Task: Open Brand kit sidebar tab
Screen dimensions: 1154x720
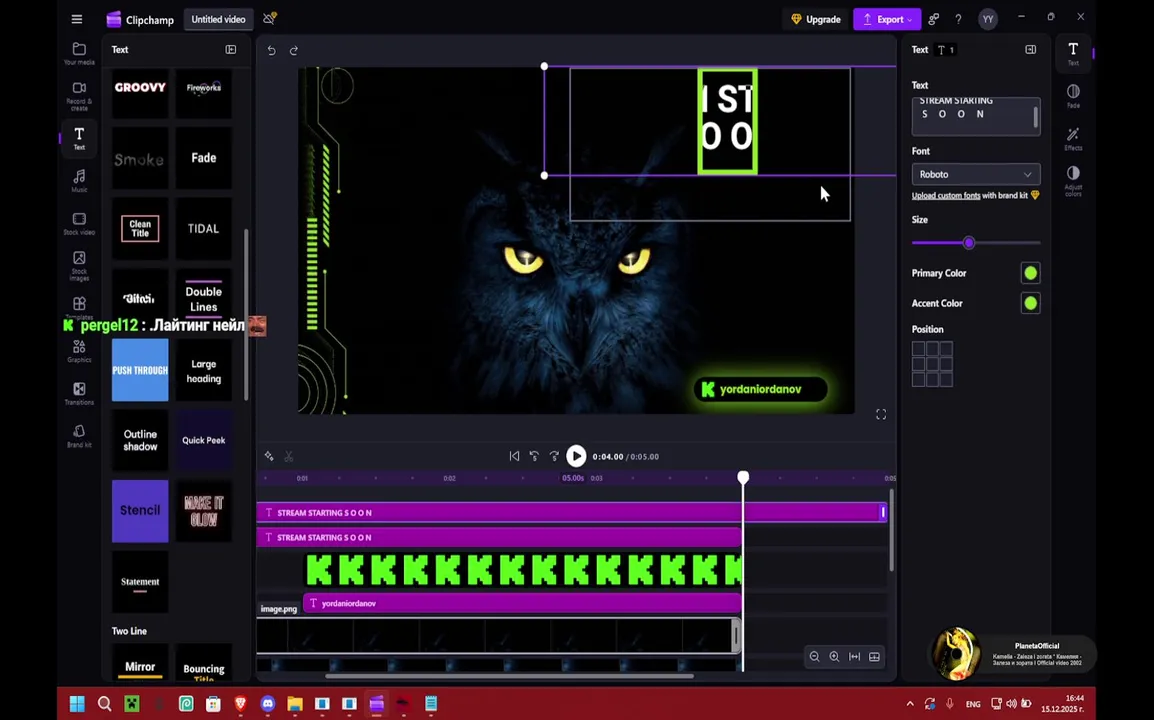Action: pyautogui.click(x=79, y=435)
